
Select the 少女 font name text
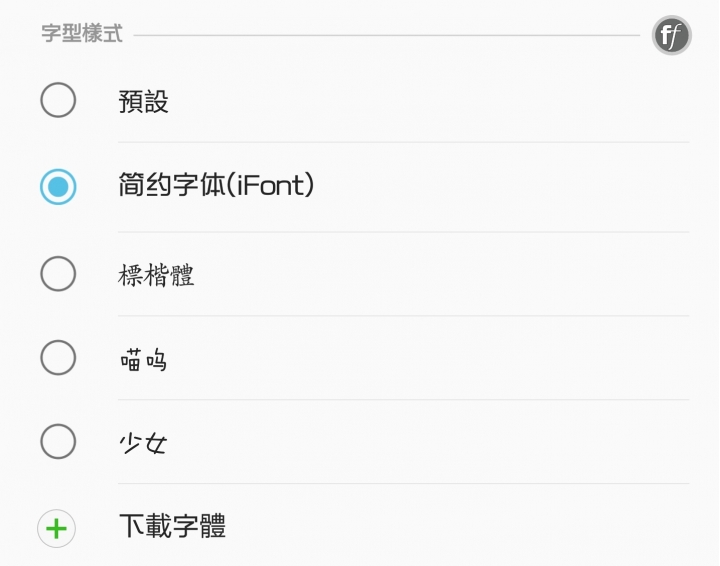pos(142,442)
